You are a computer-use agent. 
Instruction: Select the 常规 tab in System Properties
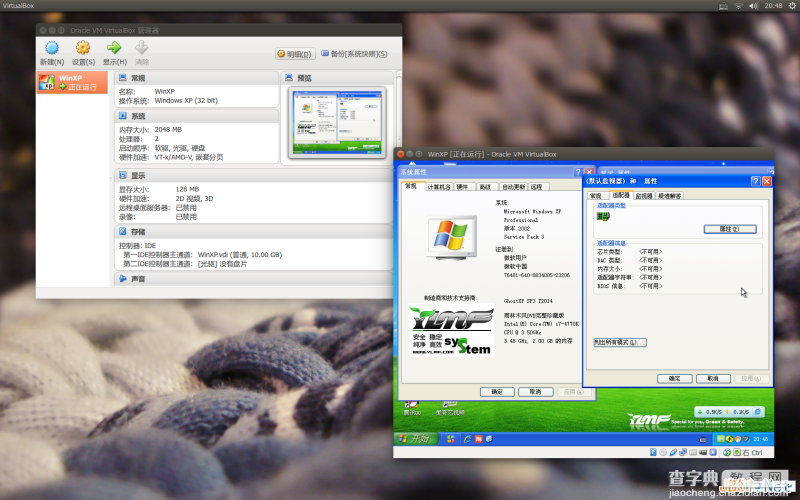click(x=411, y=186)
